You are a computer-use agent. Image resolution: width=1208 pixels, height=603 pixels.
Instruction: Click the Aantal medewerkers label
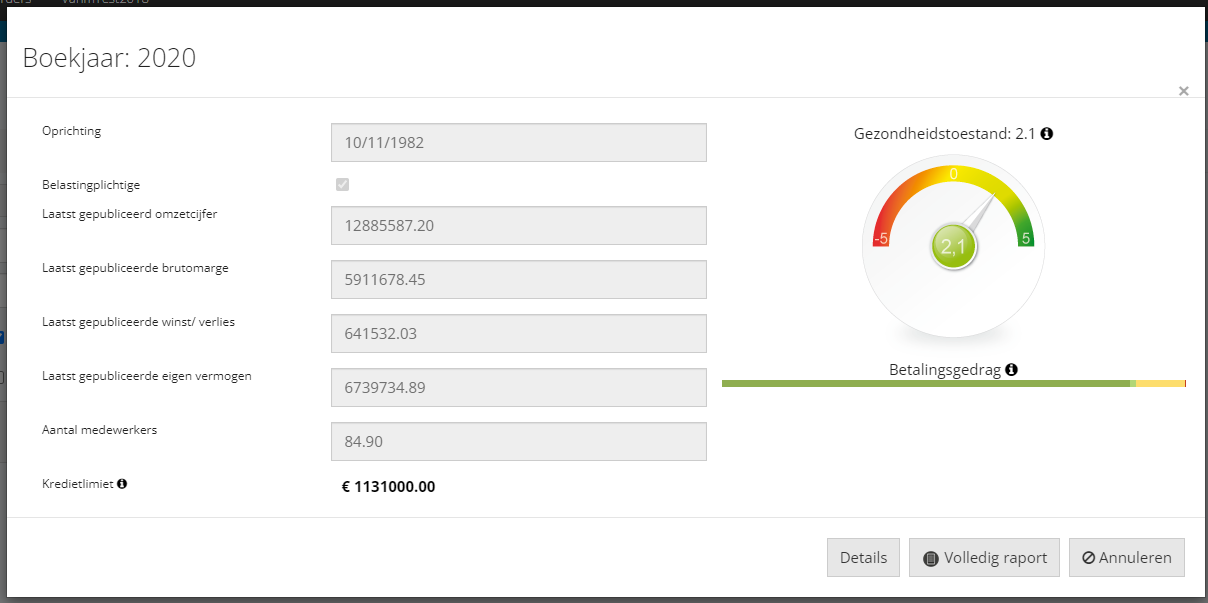[x=100, y=430]
